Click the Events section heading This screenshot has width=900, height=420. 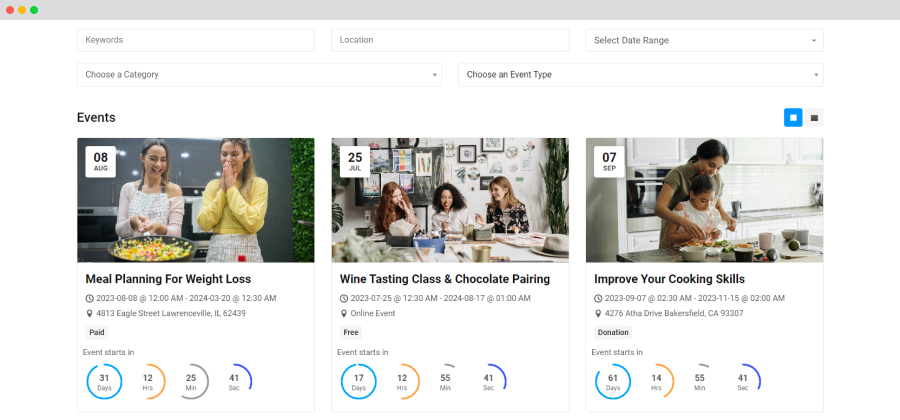click(x=96, y=118)
